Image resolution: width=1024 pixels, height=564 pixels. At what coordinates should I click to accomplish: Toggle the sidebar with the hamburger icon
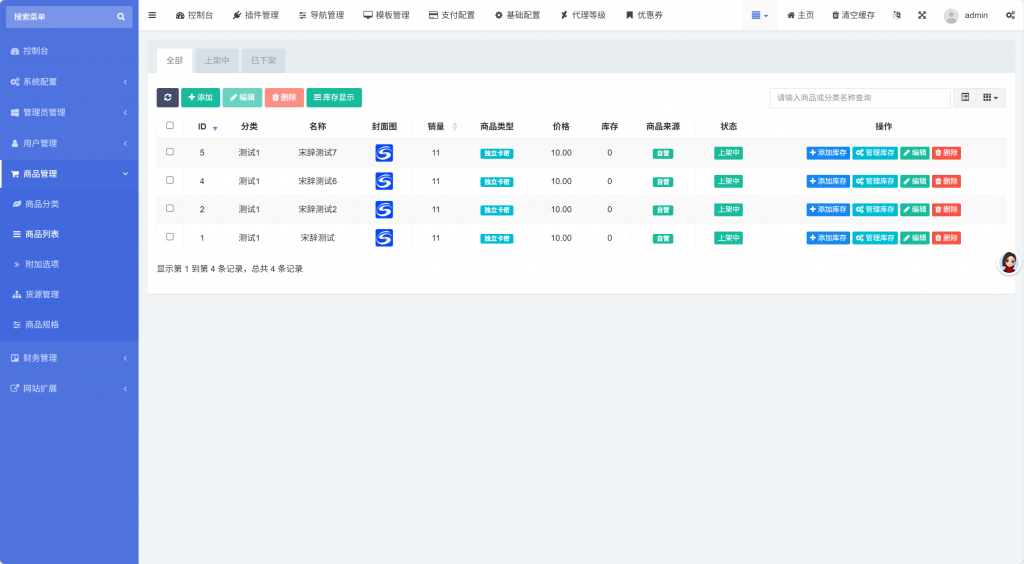(152, 15)
